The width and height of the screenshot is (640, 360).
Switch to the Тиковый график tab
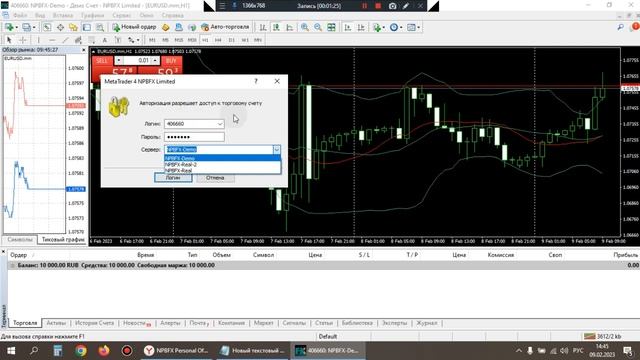(x=63, y=240)
